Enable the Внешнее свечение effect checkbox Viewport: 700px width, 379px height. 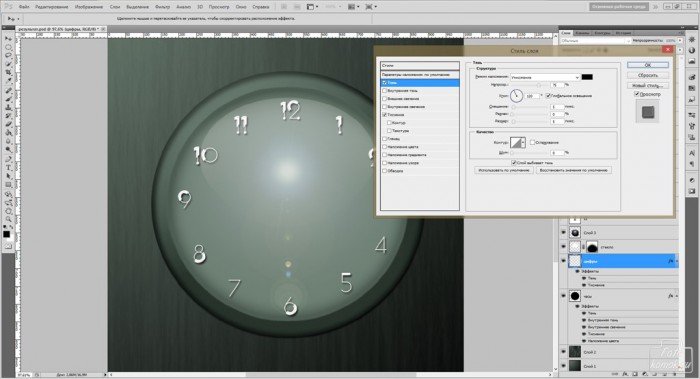click(x=384, y=99)
